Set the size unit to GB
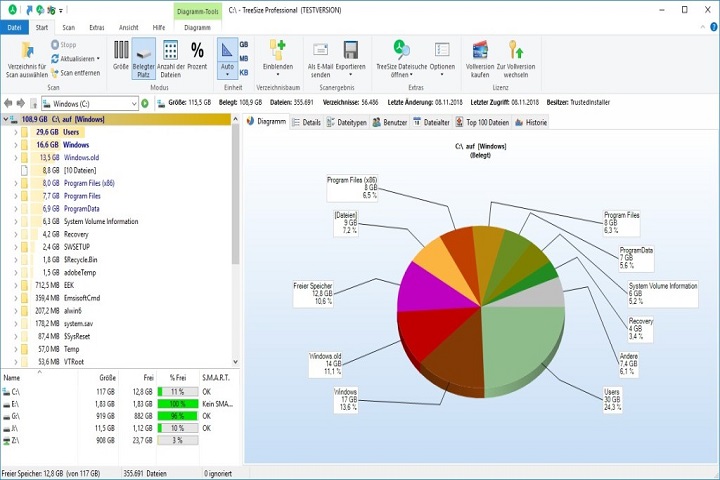The width and height of the screenshot is (720, 480). pyautogui.click(x=245, y=45)
